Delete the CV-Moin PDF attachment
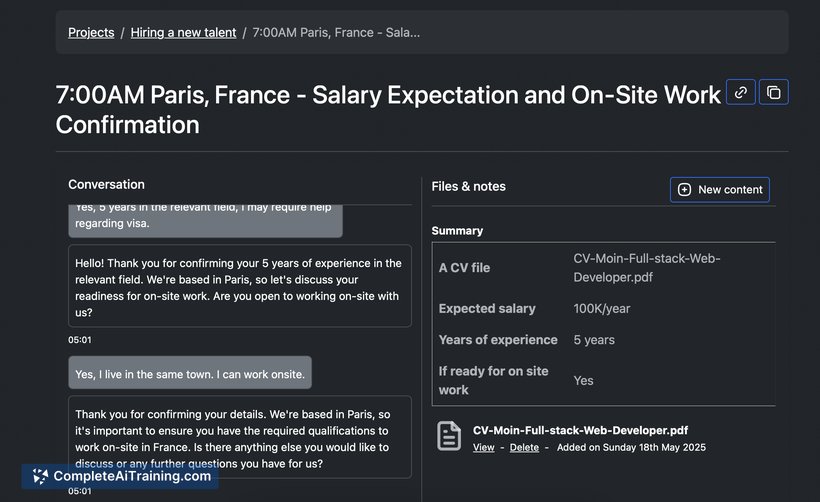This screenshot has height=502, width=820. [x=524, y=448]
